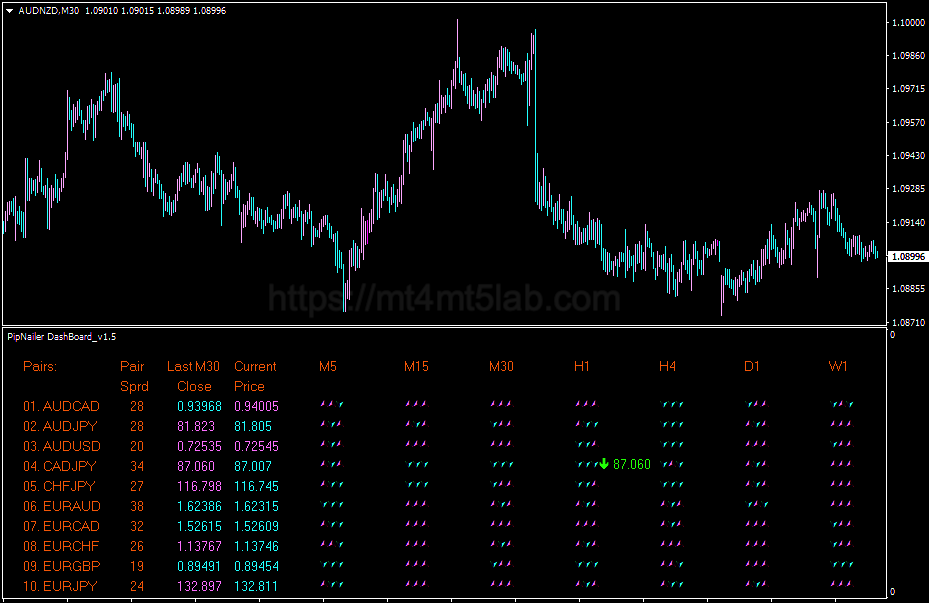Click the W1 timeframe column header

click(x=838, y=367)
